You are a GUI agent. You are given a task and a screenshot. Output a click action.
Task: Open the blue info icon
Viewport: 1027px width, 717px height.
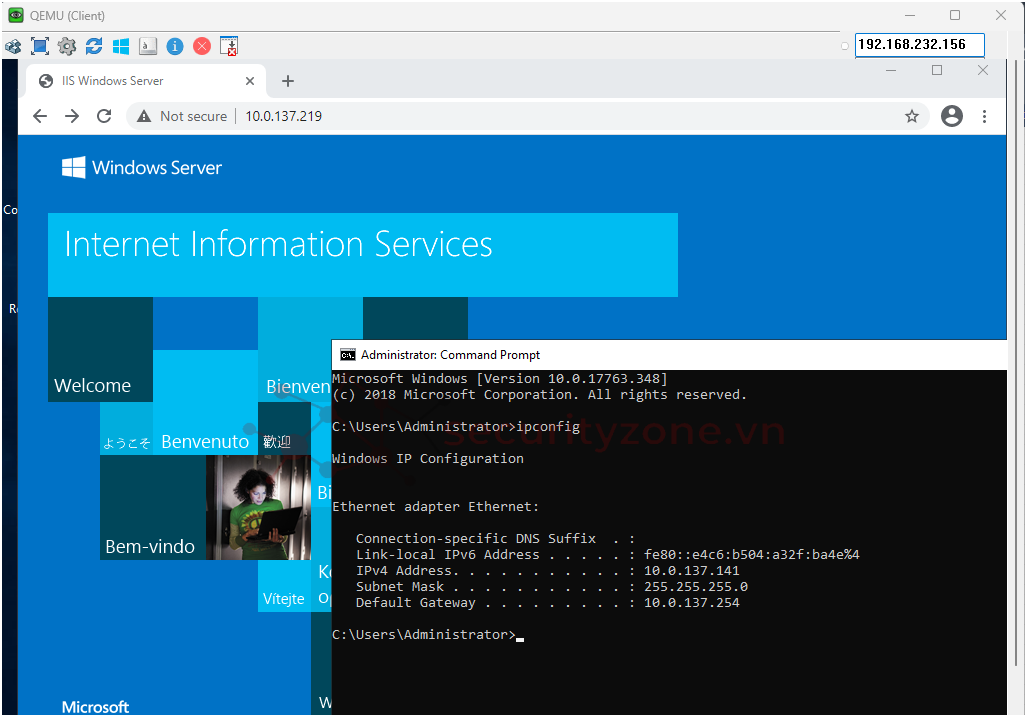coord(175,46)
